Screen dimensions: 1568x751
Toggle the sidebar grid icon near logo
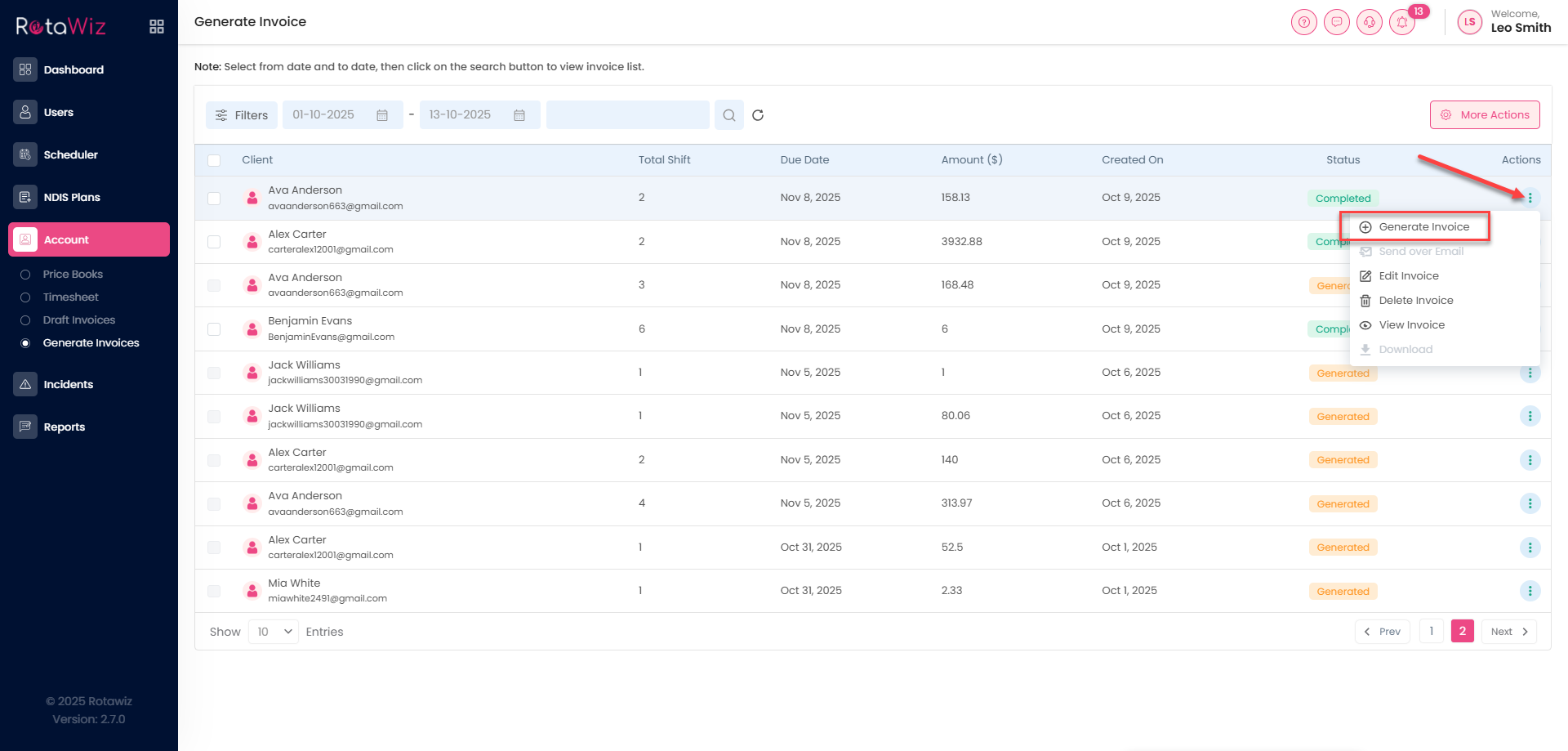[x=157, y=27]
